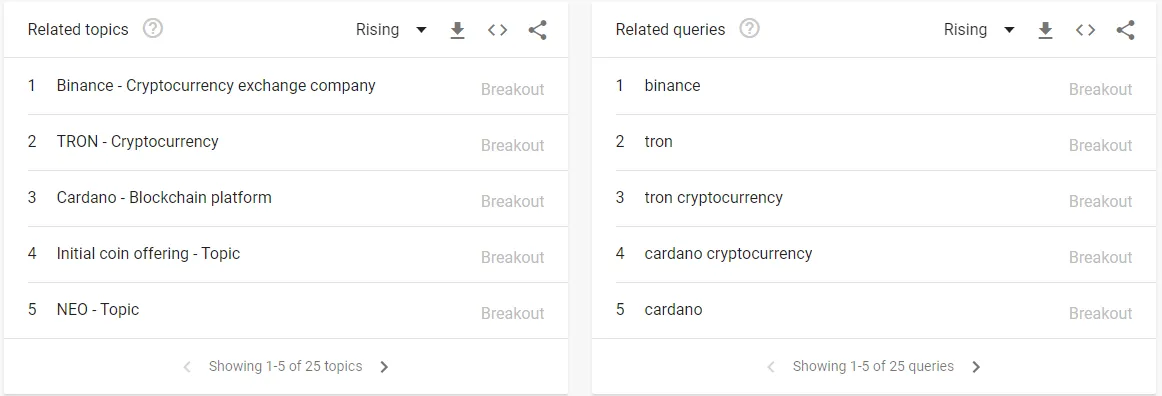This screenshot has width=1162, height=396.
Task: Download Related topics data as CSV
Action: [457, 30]
